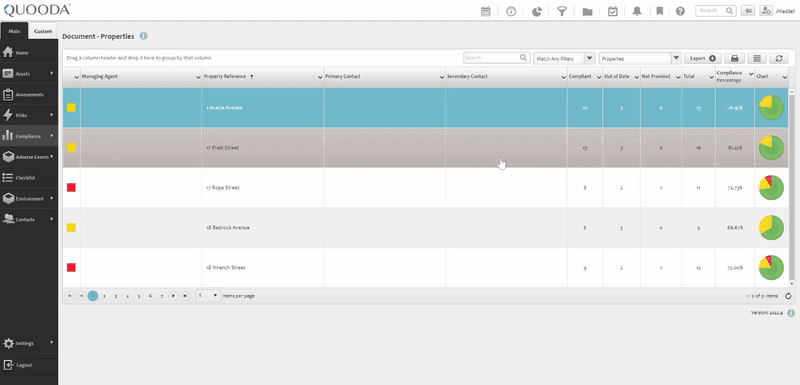Open the pie chart reports icon
This screenshot has height=385, width=800.
point(537,11)
